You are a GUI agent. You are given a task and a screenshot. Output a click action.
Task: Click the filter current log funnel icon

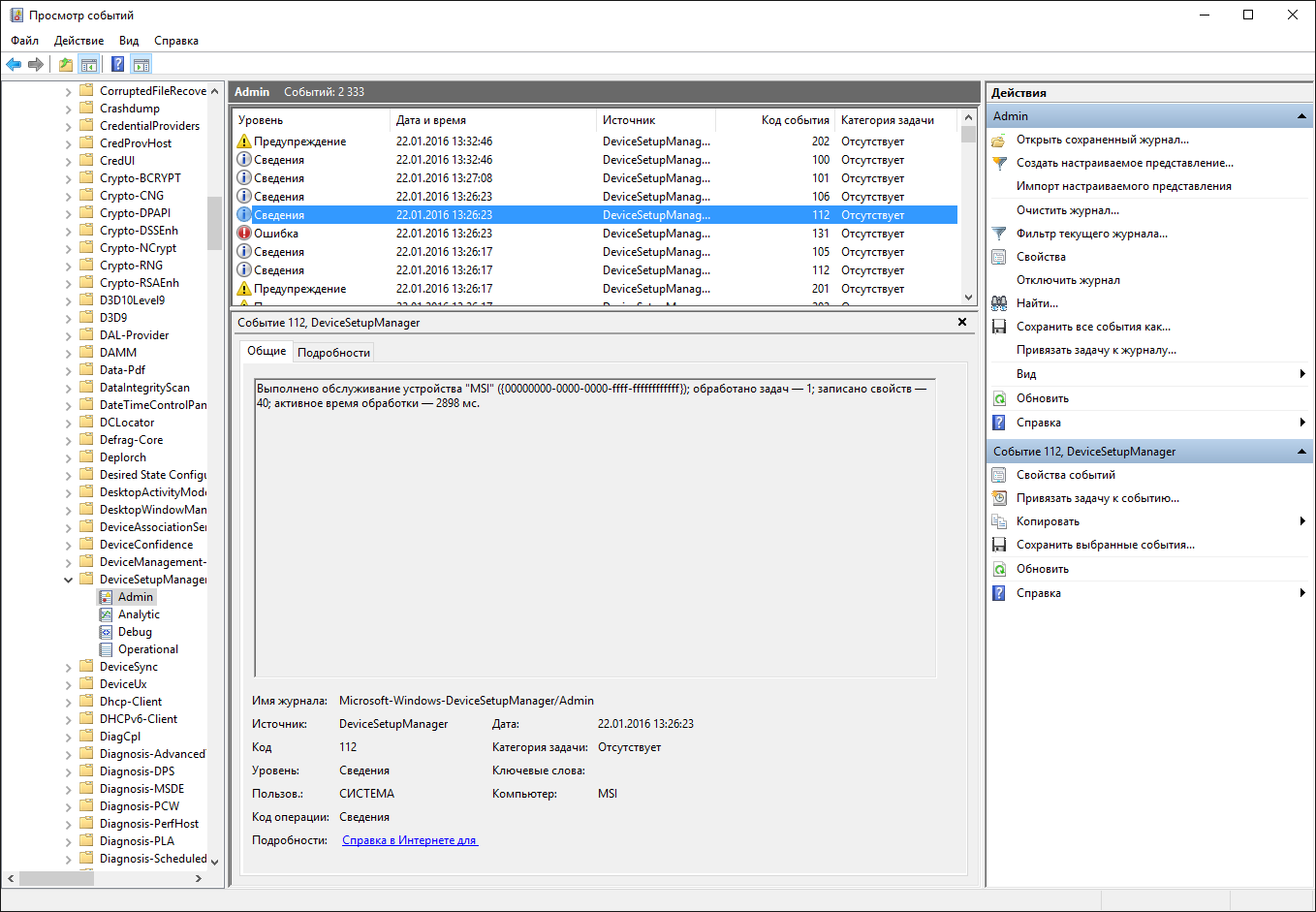click(x=999, y=234)
